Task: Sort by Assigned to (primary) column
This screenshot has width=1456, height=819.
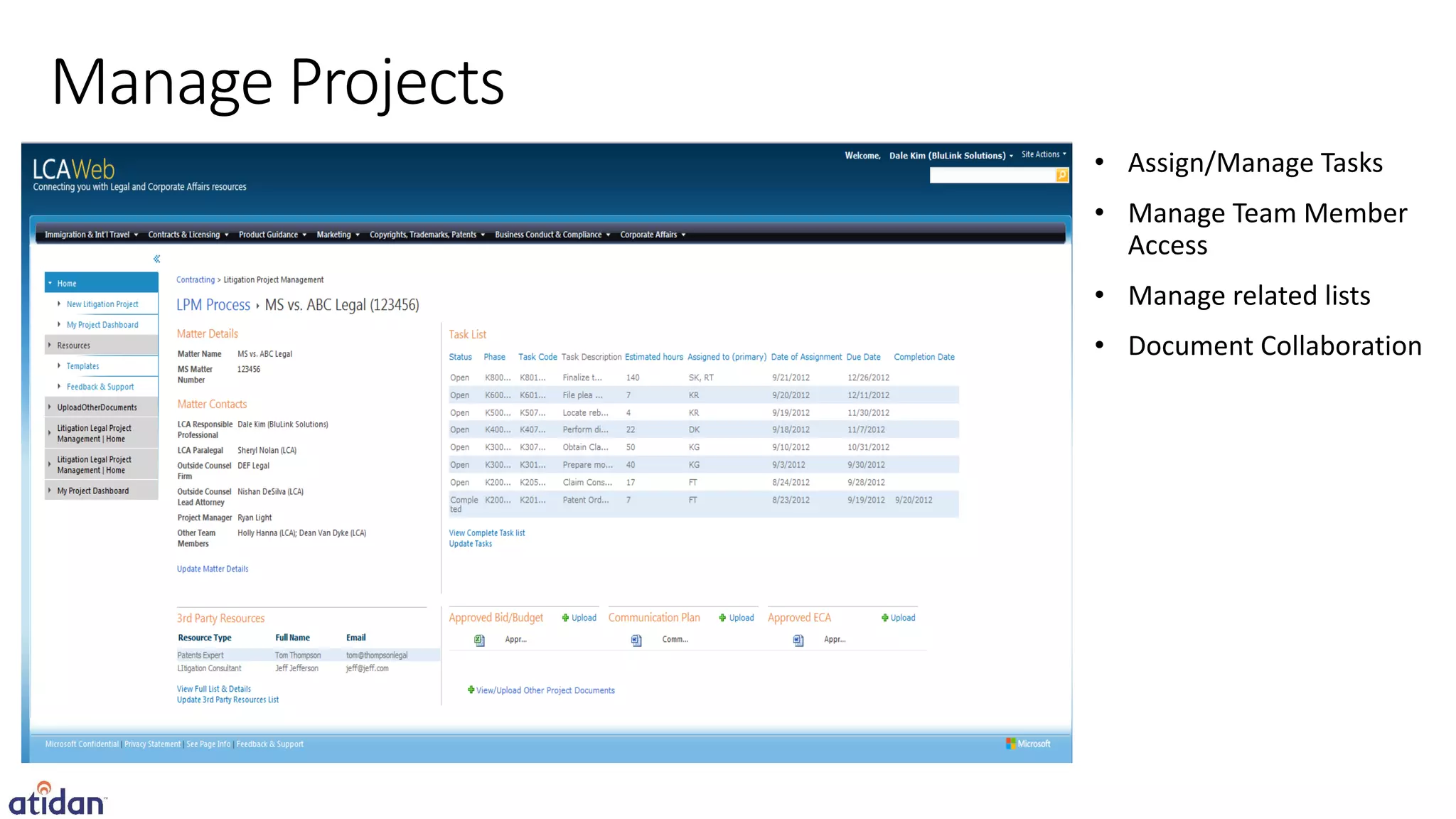Action: (727, 357)
